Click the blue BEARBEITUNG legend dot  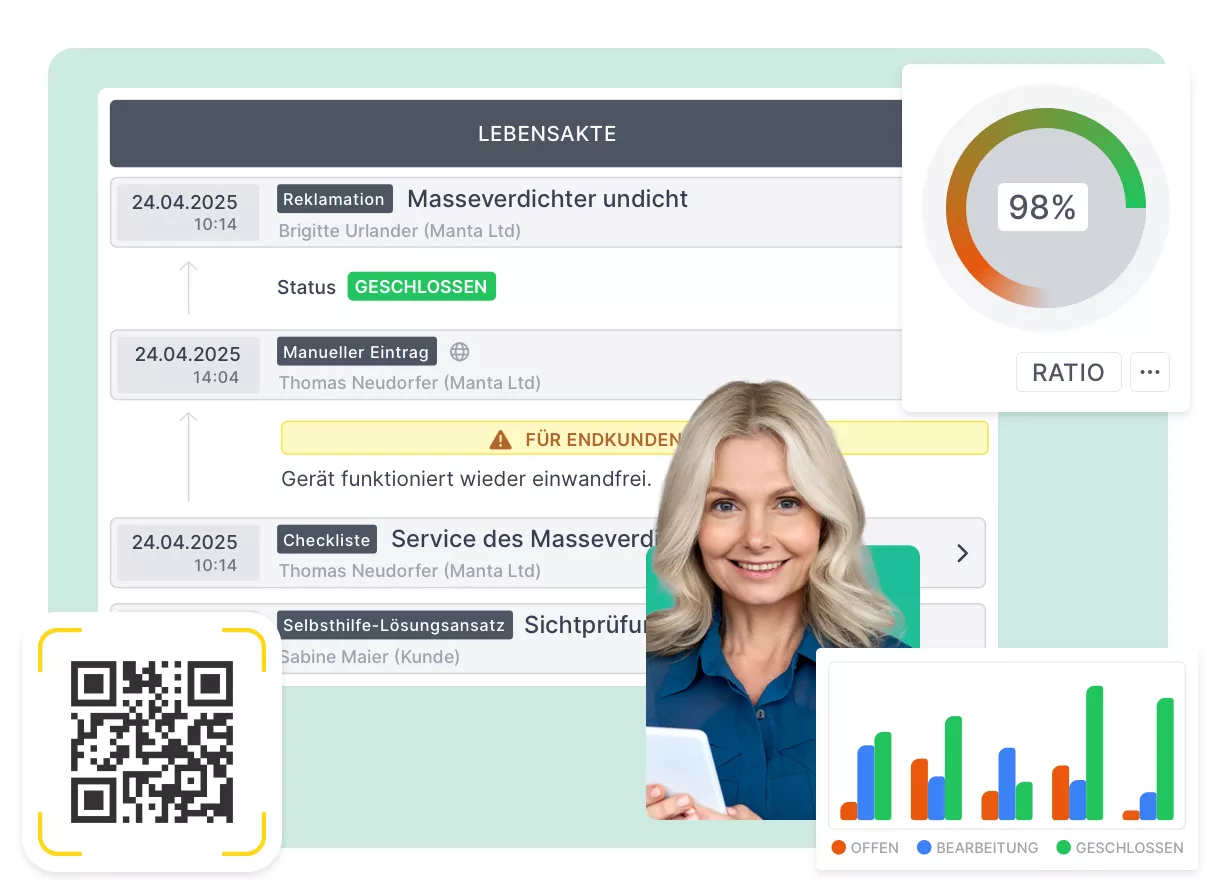924,847
